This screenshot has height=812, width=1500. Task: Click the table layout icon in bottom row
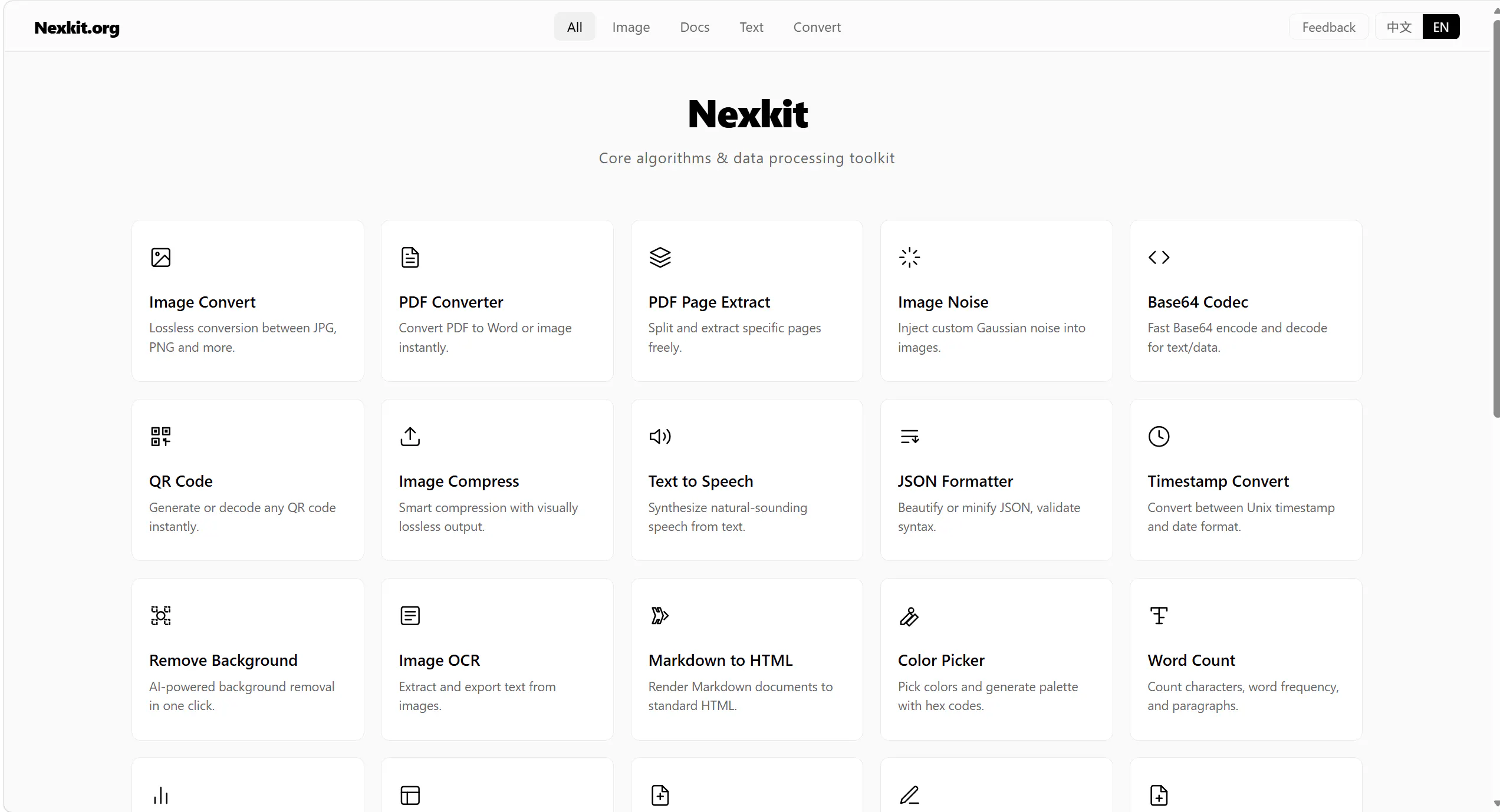click(410, 796)
